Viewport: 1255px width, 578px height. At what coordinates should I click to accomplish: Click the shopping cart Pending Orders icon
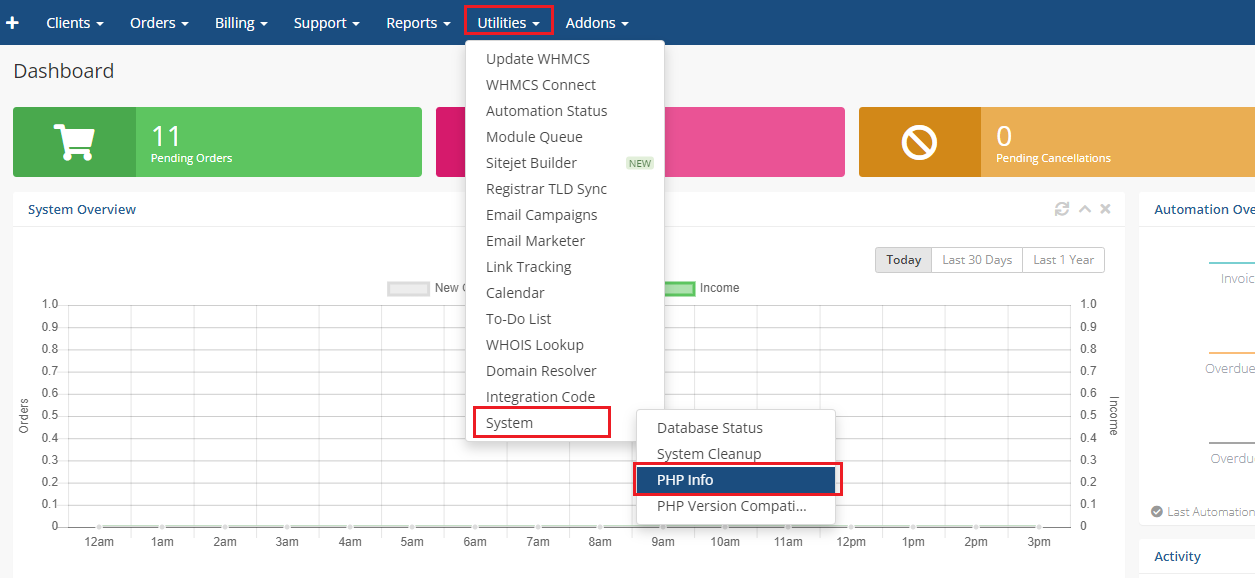click(x=74, y=142)
